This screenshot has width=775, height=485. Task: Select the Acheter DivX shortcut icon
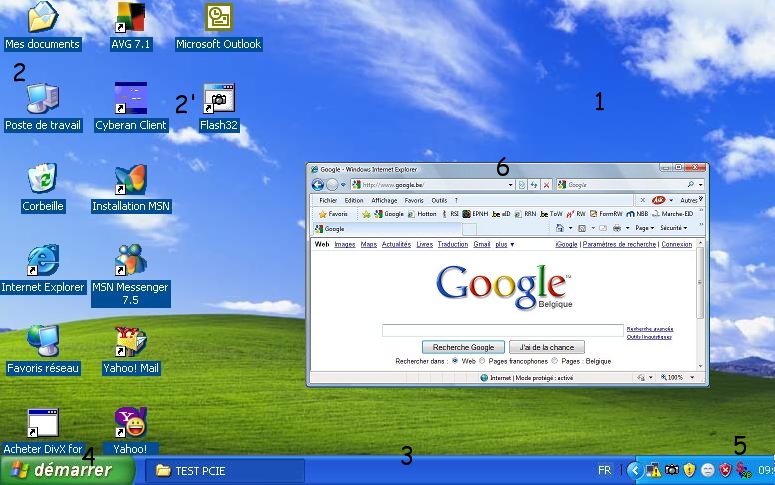click(43, 423)
